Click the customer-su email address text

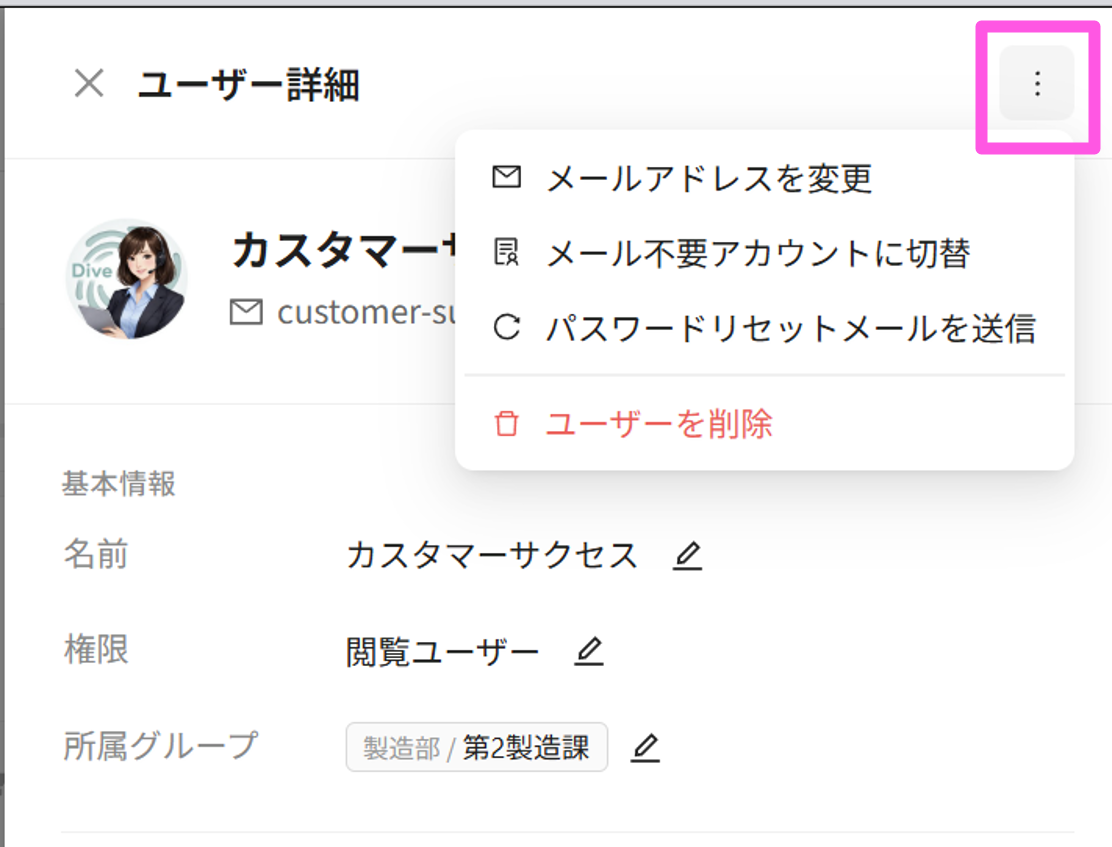(x=366, y=312)
